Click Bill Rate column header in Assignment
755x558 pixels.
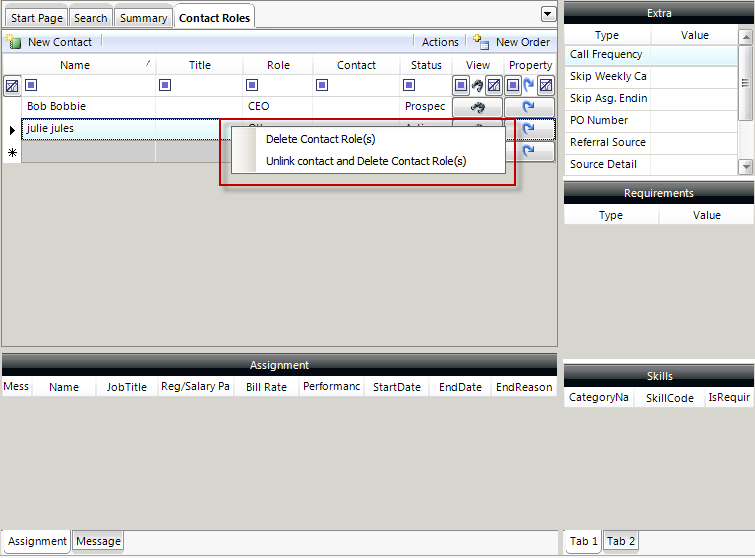point(266,387)
